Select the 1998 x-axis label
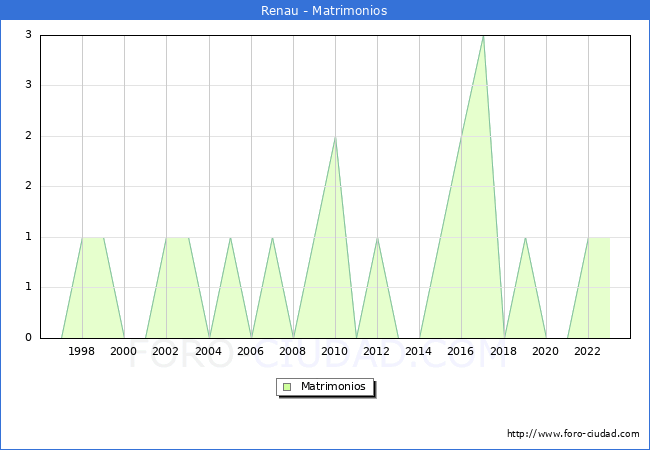This screenshot has width=650, height=450. 82,351
